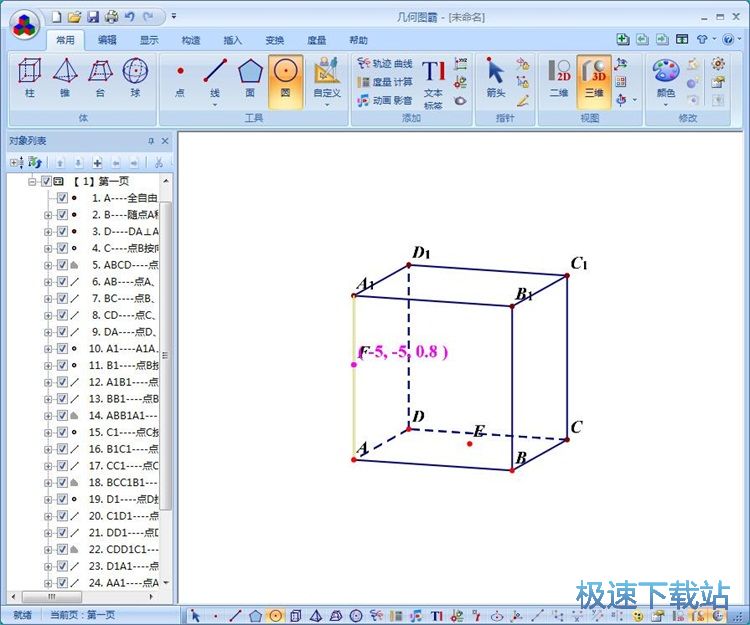Screen dimensions: 750x625
Task: Collapse the 第一页 tree node
Action: pos(32,182)
